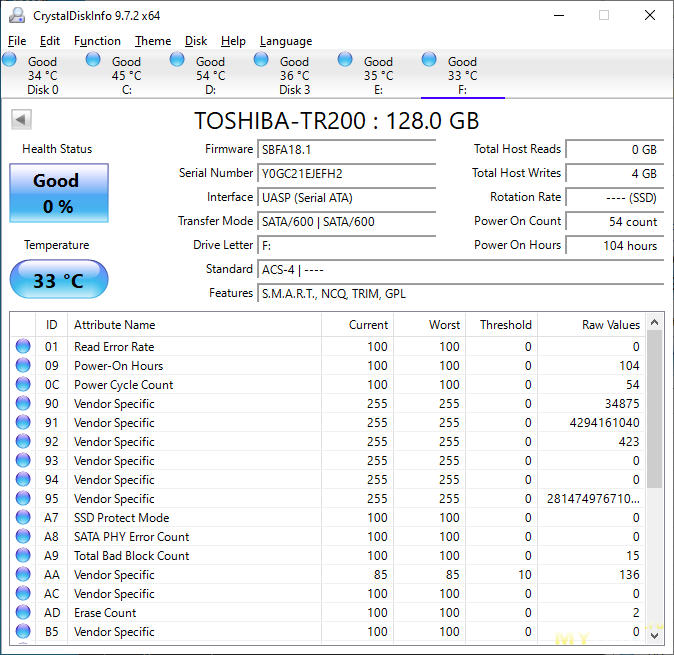Click the previous disk arrow icon
Viewport: 674px width, 655px height.
21,120
